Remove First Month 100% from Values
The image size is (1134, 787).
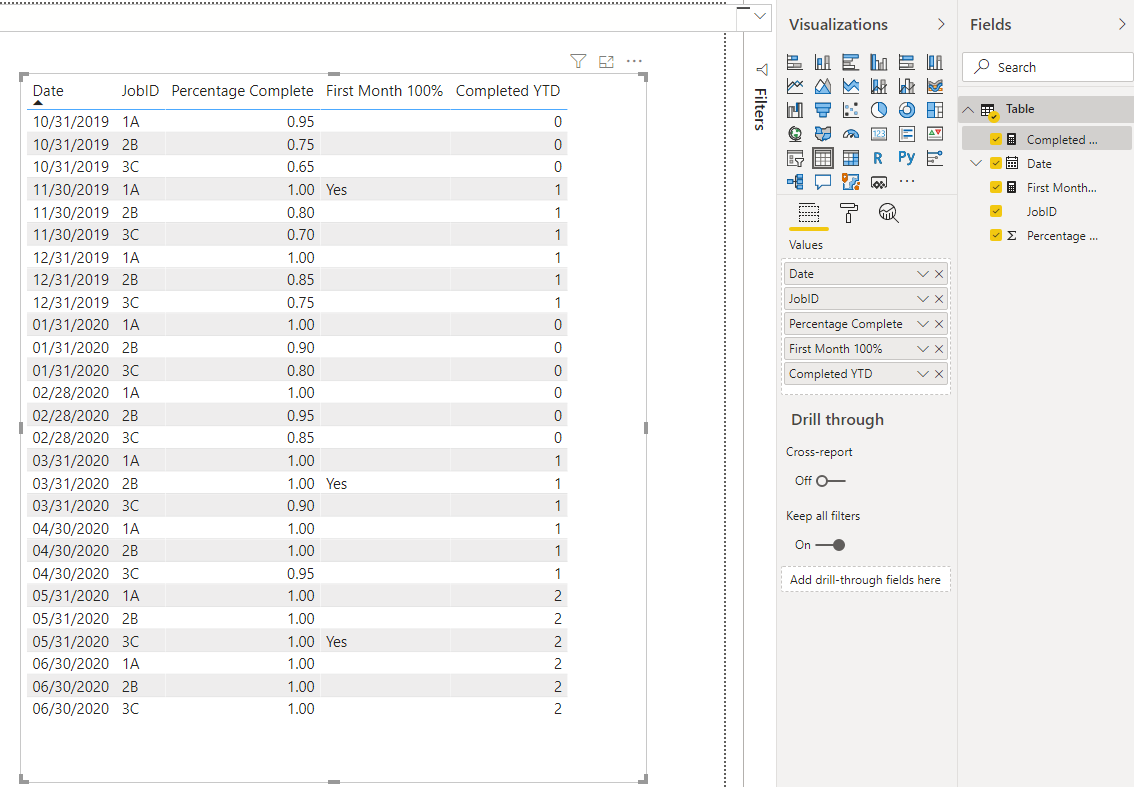click(x=939, y=349)
